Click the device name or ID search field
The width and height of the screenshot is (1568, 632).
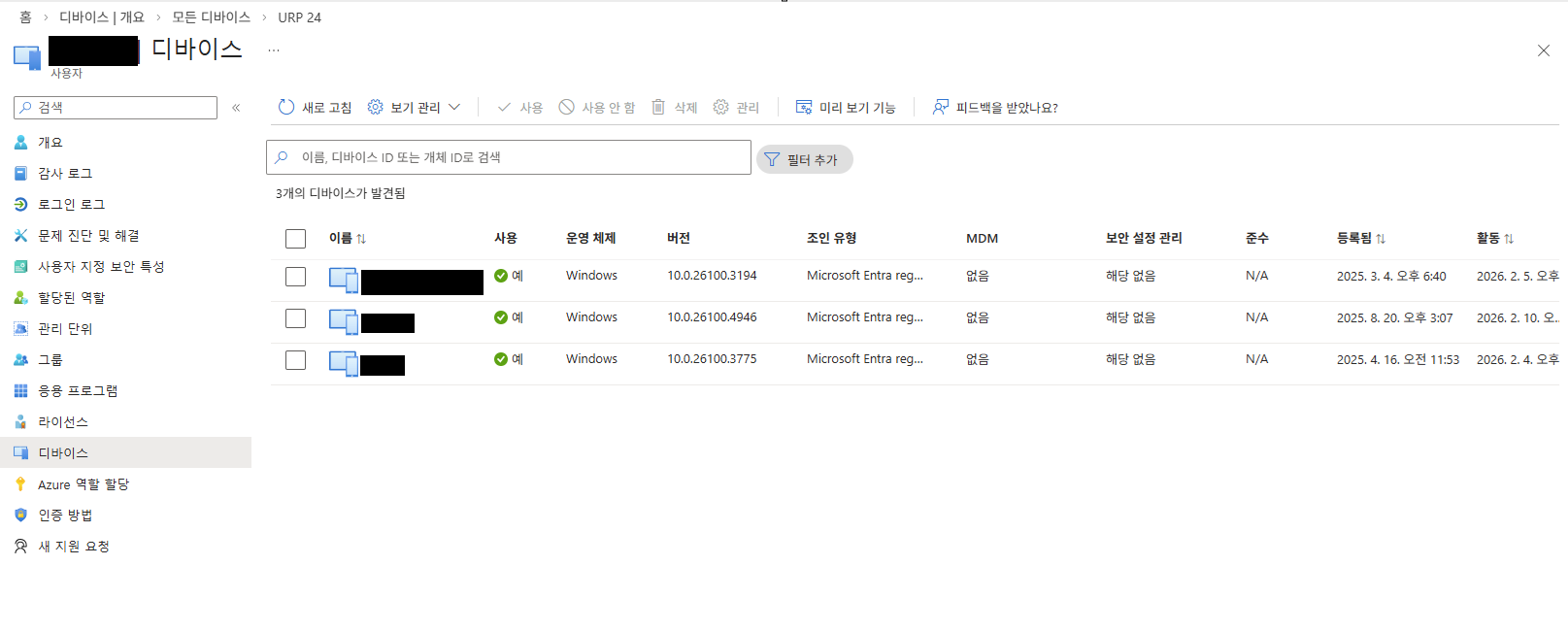click(509, 157)
